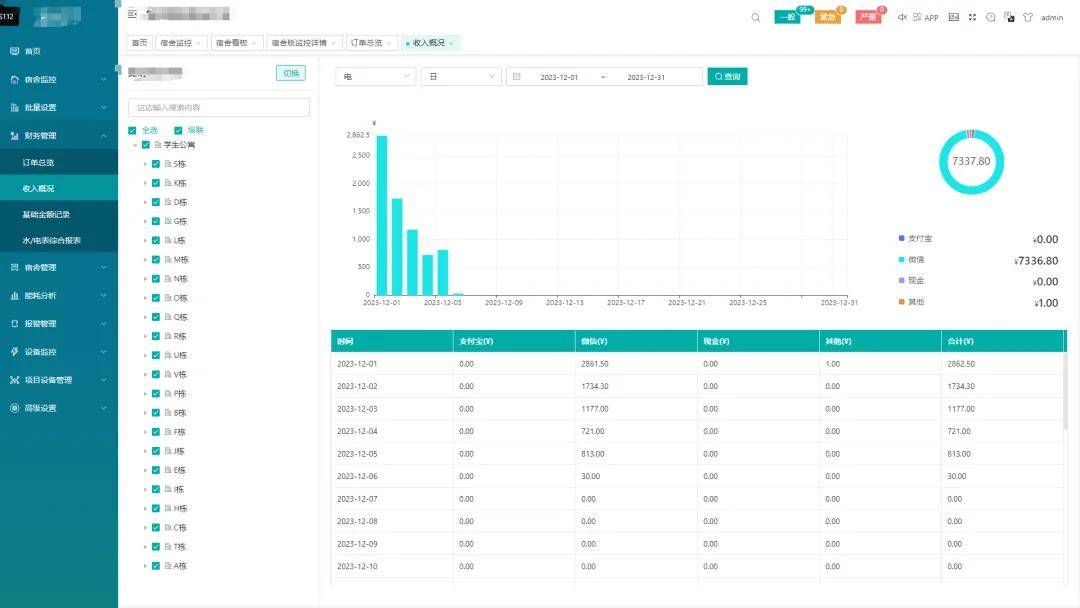Image resolution: width=1080 pixels, height=608 pixels.
Task: Uncheck the D栋 checkbox
Action: pos(156,202)
